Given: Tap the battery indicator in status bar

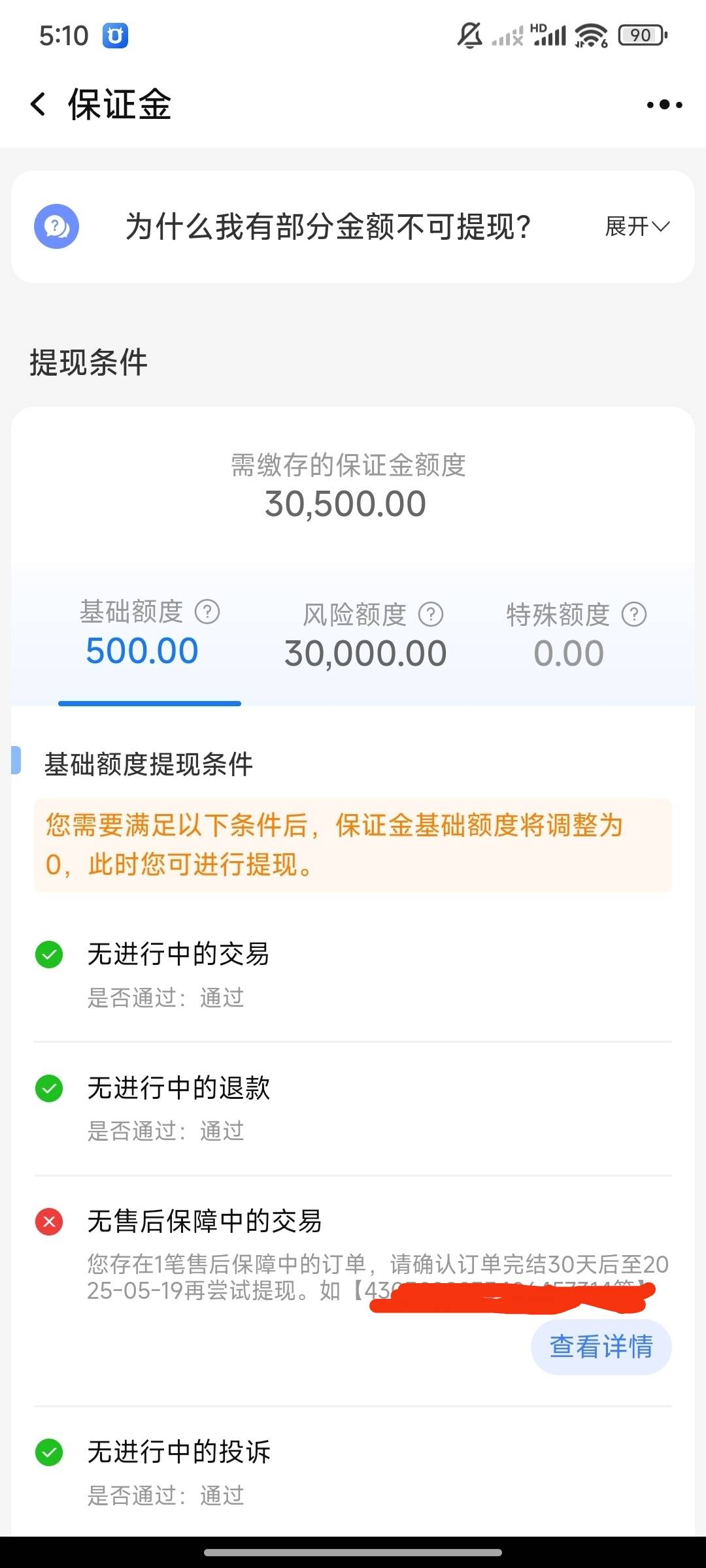Looking at the screenshot, I should tap(643, 35).
